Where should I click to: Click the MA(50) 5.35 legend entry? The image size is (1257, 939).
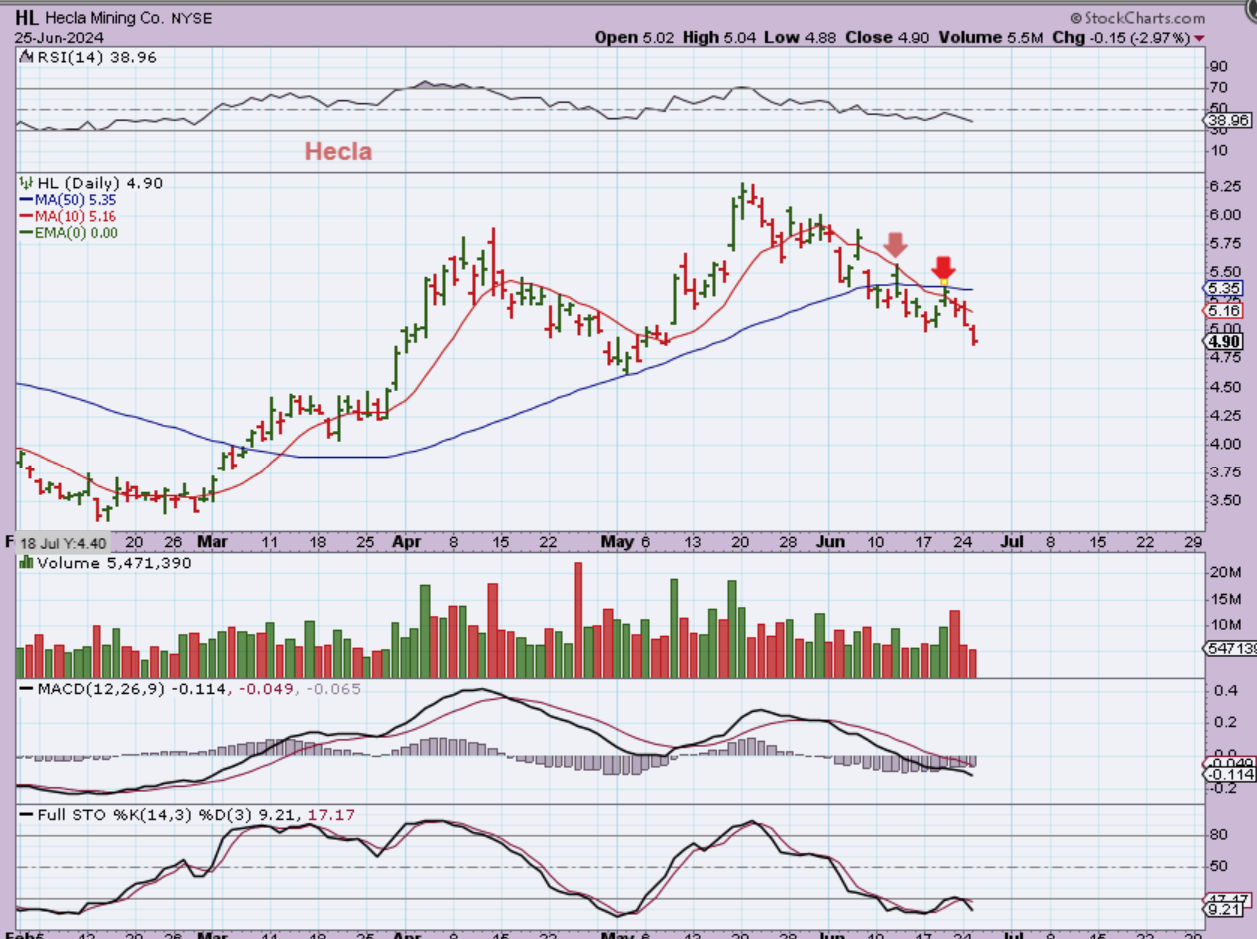tap(69, 200)
